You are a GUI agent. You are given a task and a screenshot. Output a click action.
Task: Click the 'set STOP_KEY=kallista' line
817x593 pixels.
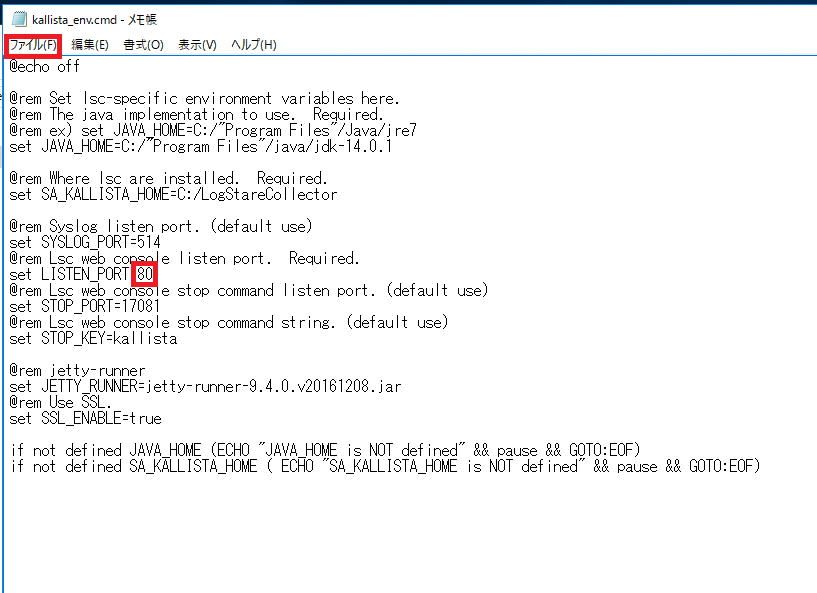coord(93,339)
